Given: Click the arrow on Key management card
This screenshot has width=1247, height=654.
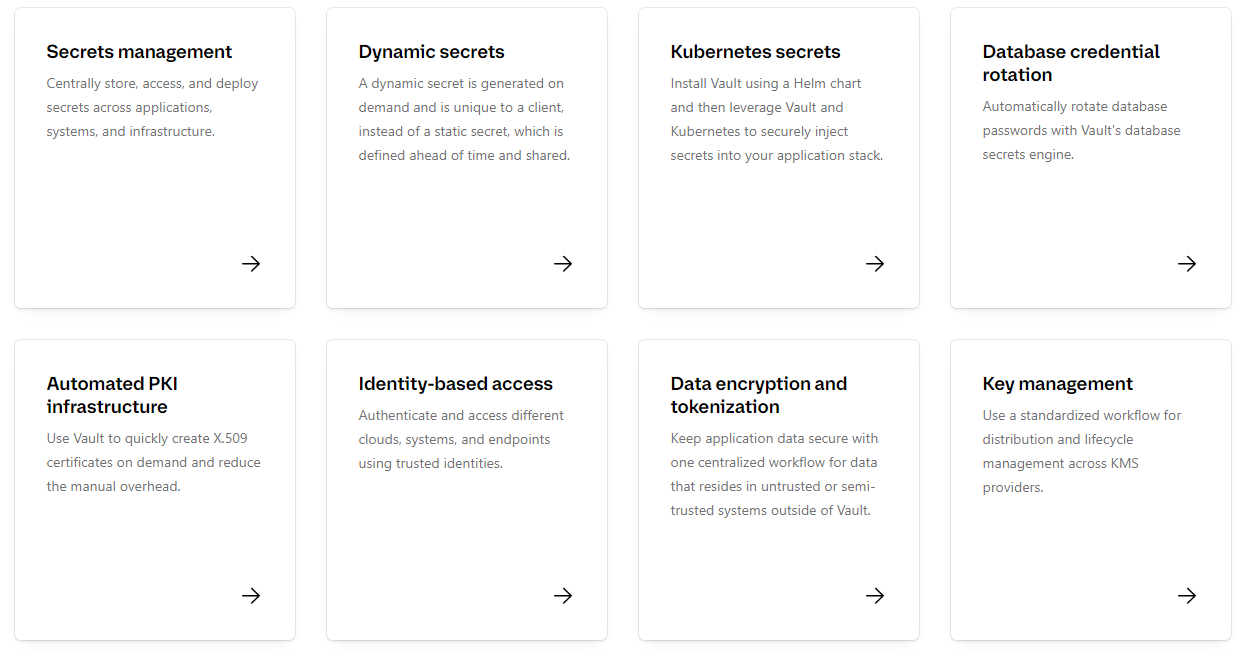Looking at the screenshot, I should [1187, 596].
